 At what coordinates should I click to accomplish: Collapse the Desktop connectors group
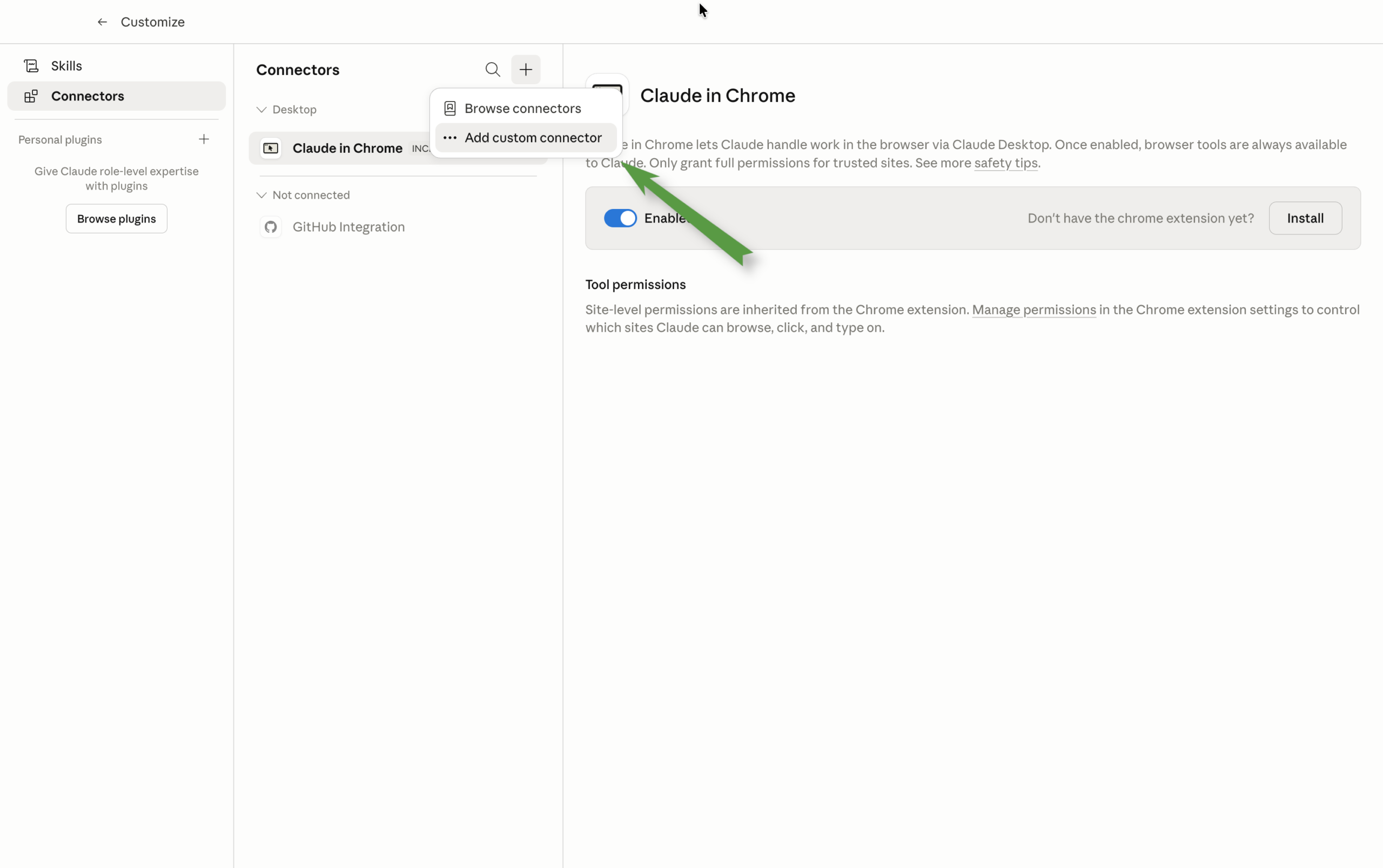(262, 110)
